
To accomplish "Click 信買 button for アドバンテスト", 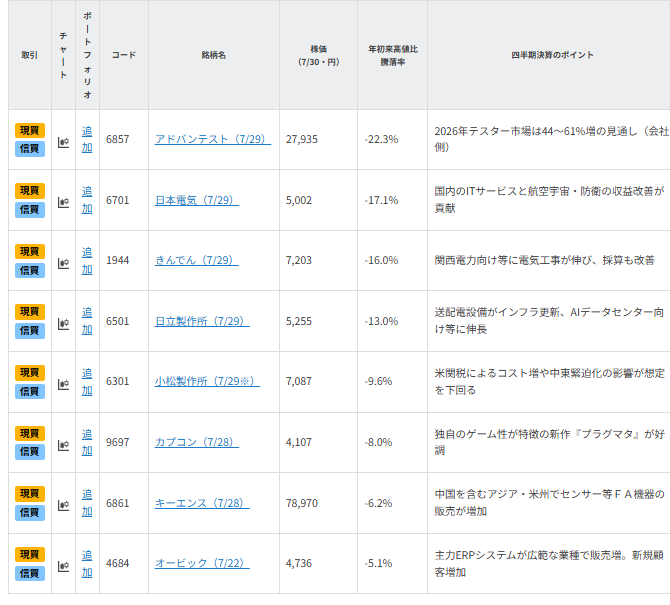I will coord(30,149).
